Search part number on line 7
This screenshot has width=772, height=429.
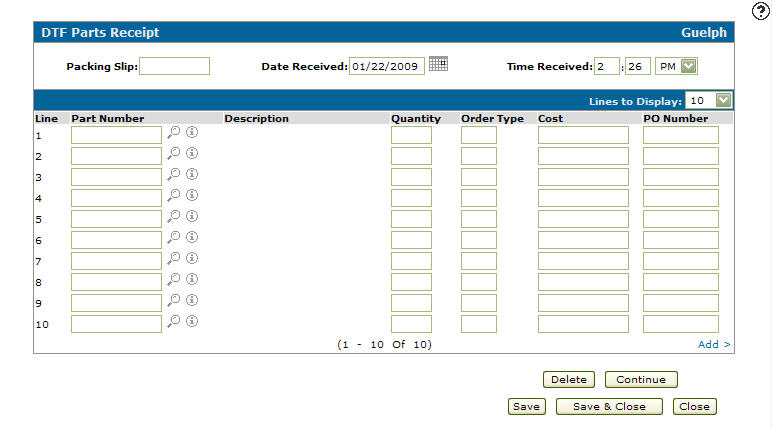173,259
